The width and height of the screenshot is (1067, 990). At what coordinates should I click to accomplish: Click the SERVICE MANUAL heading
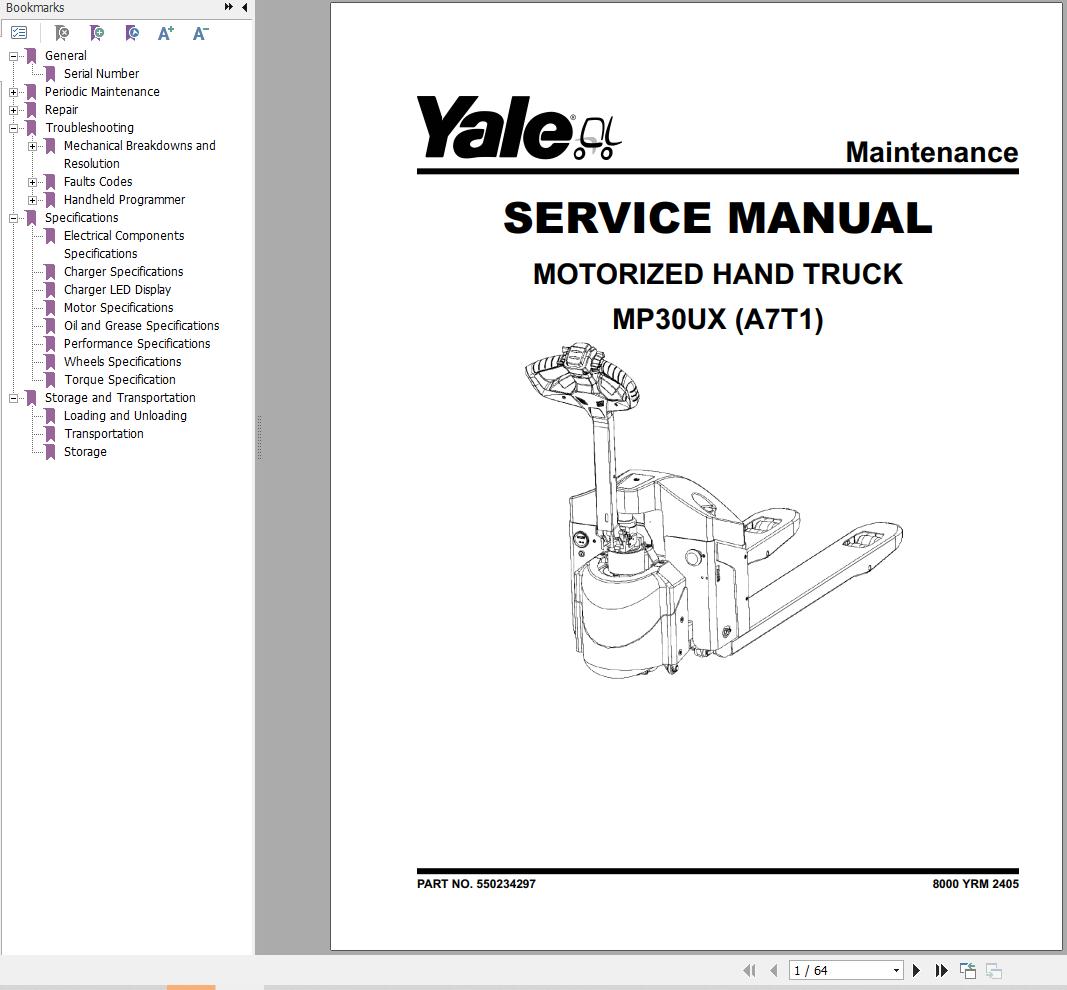tap(718, 218)
